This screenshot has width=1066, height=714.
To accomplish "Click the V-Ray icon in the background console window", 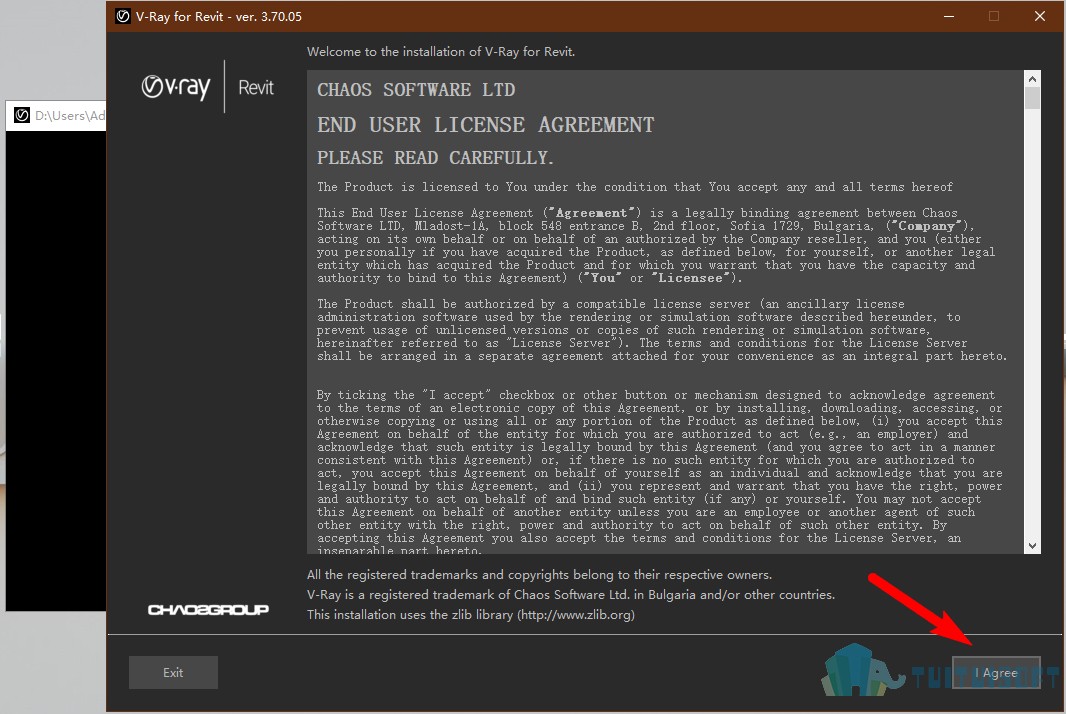I will coord(22,116).
